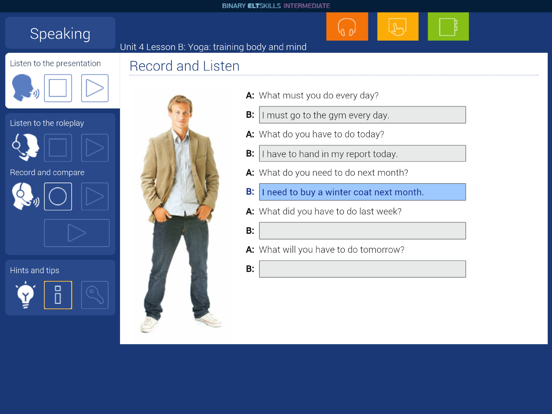Select answer 'I must go to the gym every day.'
This screenshot has width=552, height=414.
pyautogui.click(x=362, y=115)
